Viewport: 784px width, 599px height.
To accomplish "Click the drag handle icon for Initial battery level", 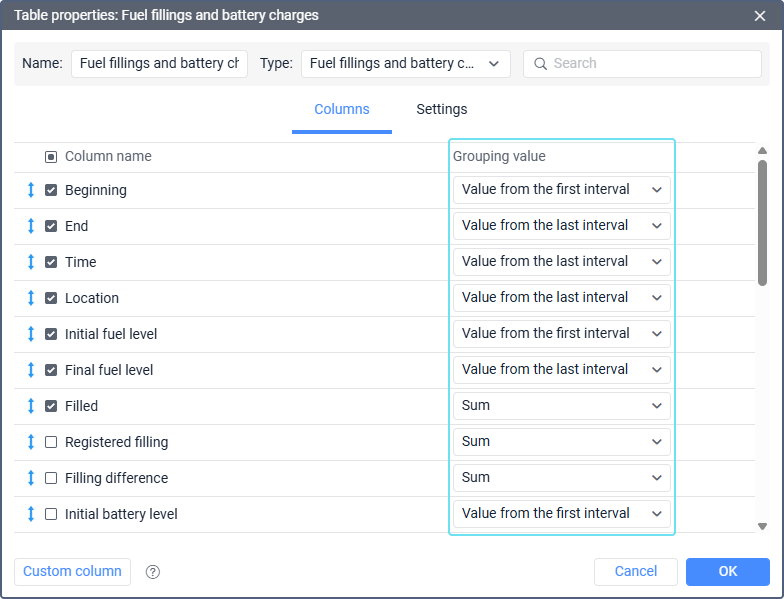I will point(31,514).
